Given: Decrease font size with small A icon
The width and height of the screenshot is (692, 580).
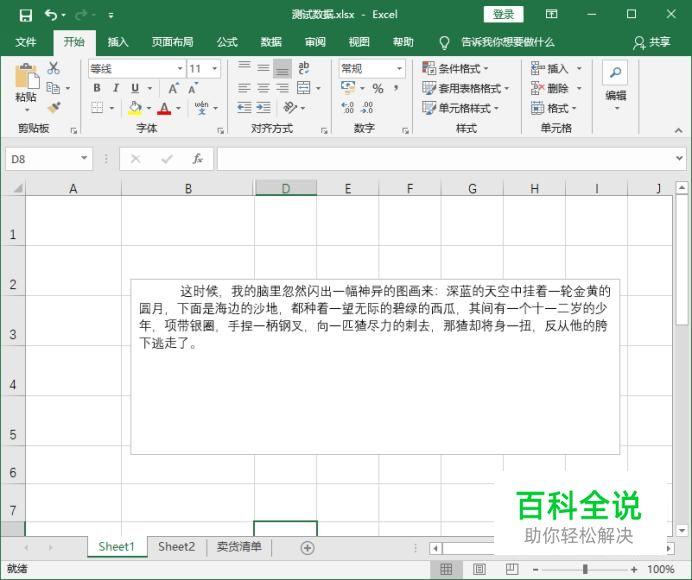Looking at the screenshot, I should pyautogui.click(x=193, y=88).
